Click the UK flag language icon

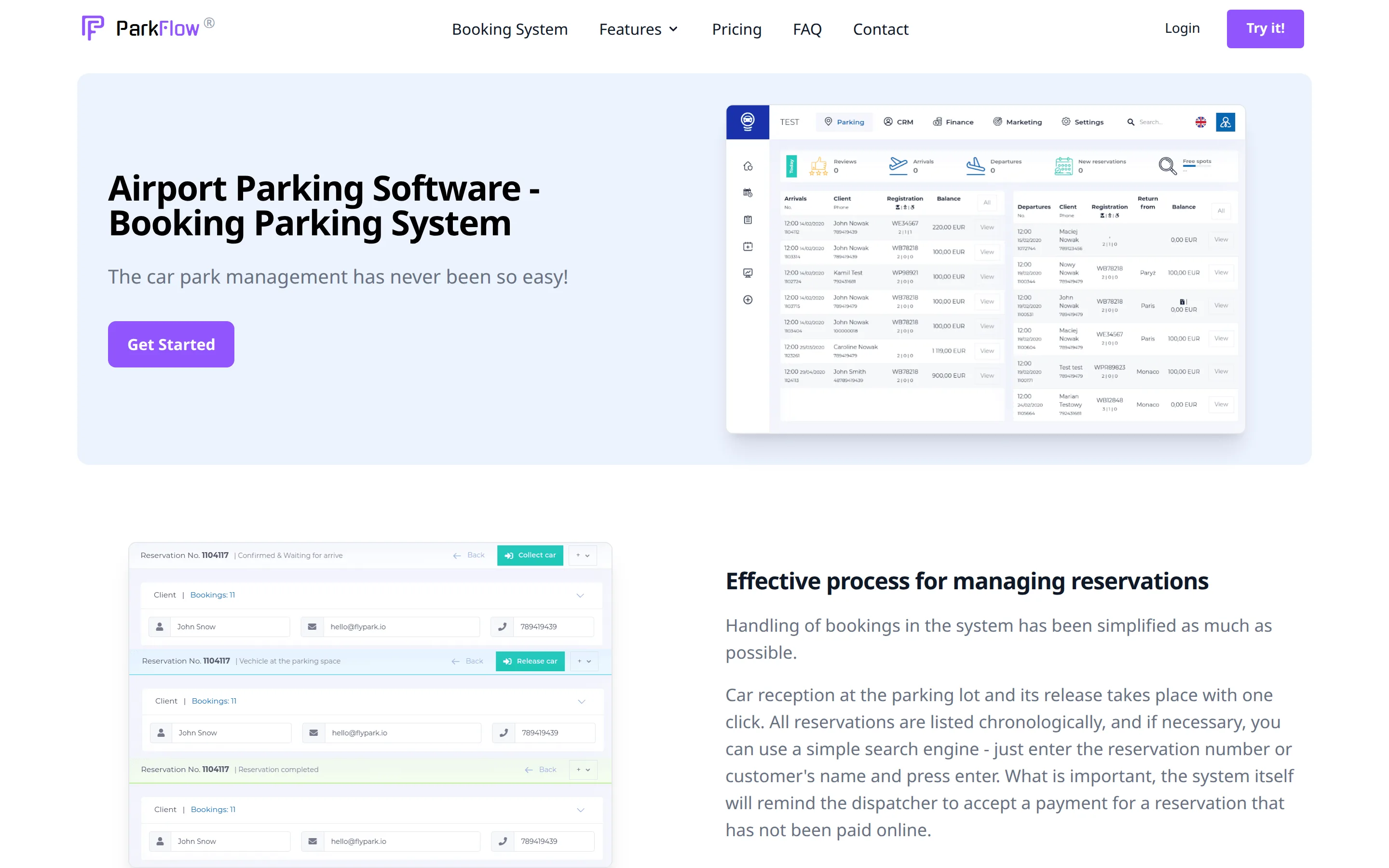[1200, 122]
